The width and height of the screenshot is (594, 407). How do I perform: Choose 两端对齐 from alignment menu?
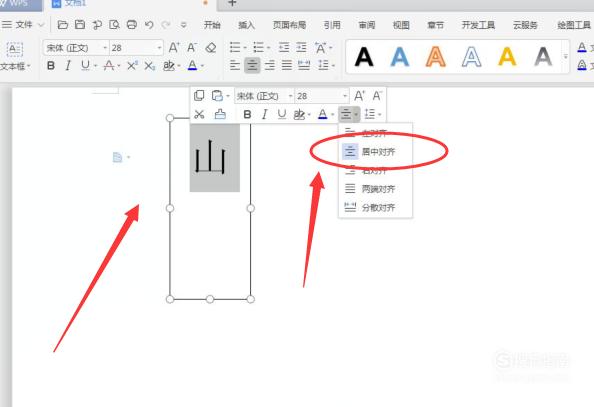tap(375, 189)
